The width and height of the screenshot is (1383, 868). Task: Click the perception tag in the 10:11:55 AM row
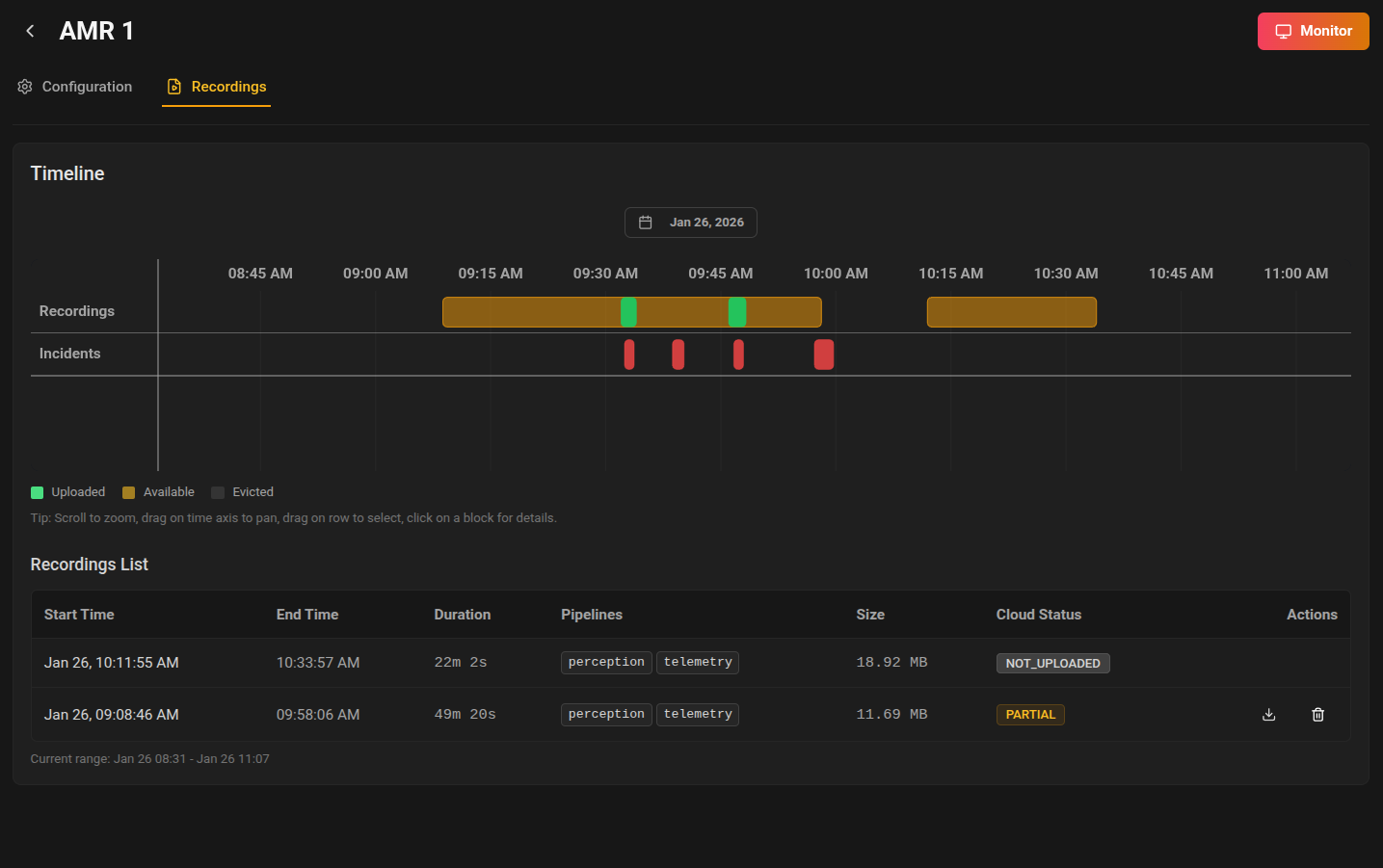[x=606, y=663]
